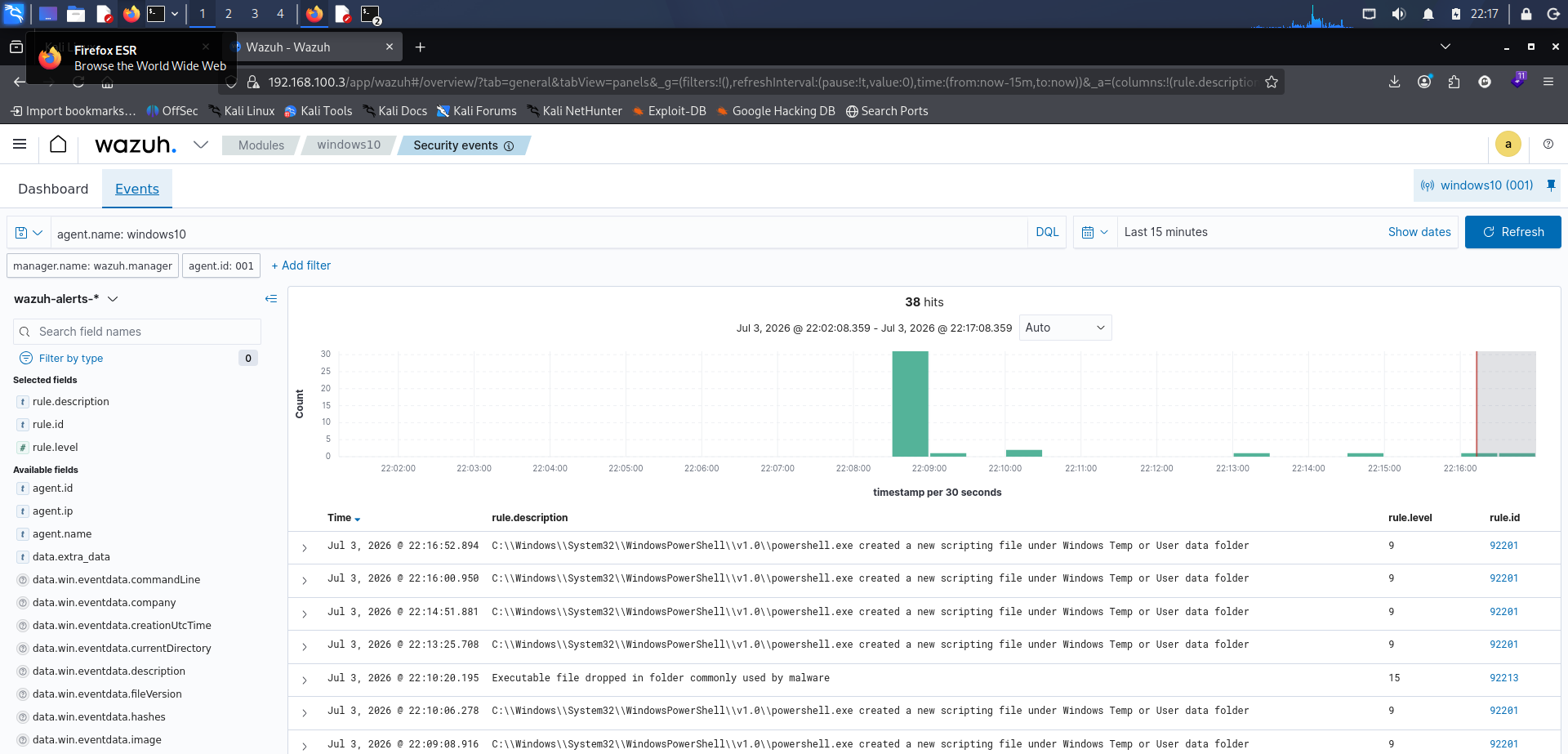Go to the Wazuh home icon
The height and width of the screenshot is (754, 1568).
point(58,145)
